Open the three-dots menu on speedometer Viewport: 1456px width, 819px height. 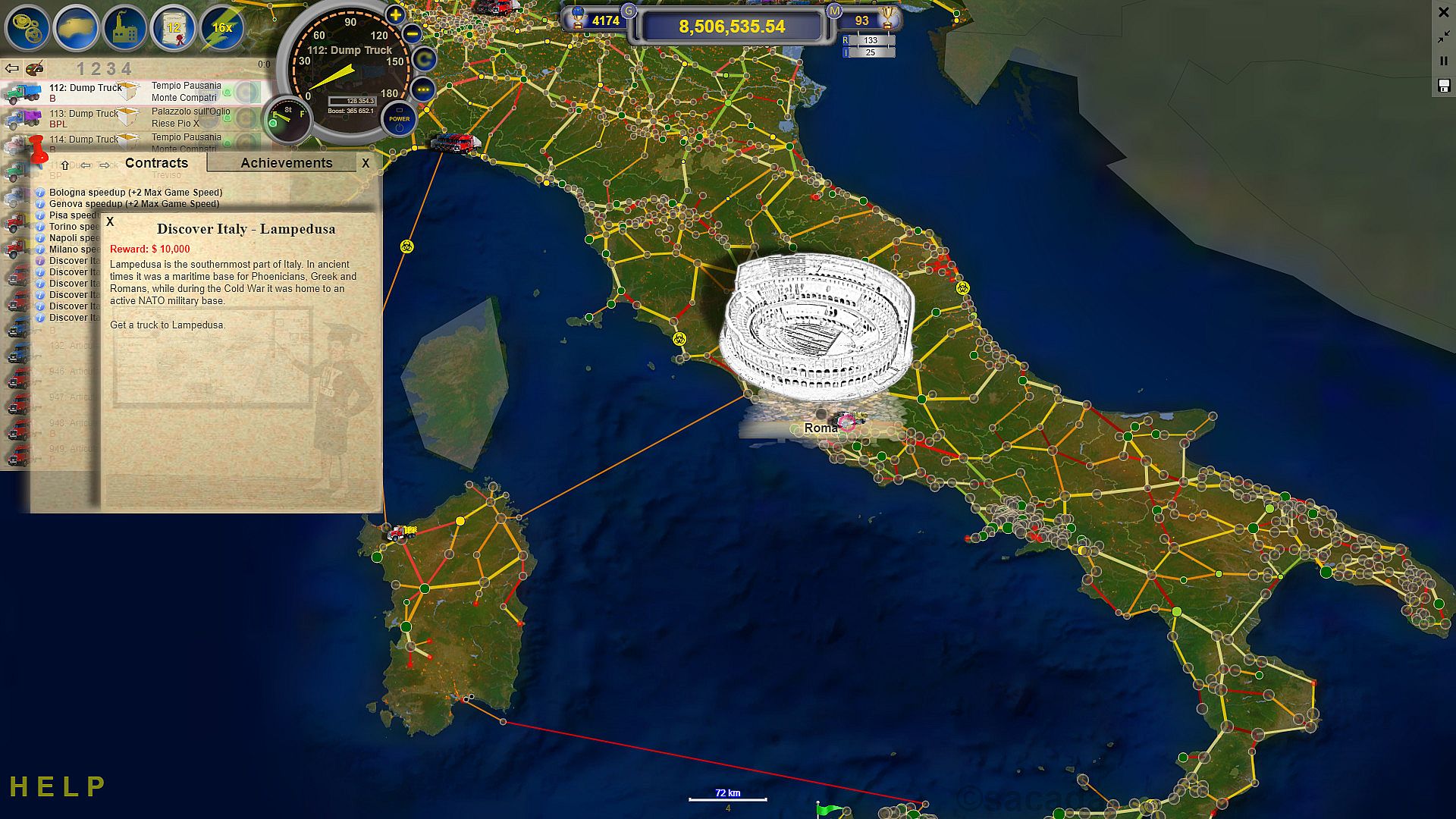point(423,89)
